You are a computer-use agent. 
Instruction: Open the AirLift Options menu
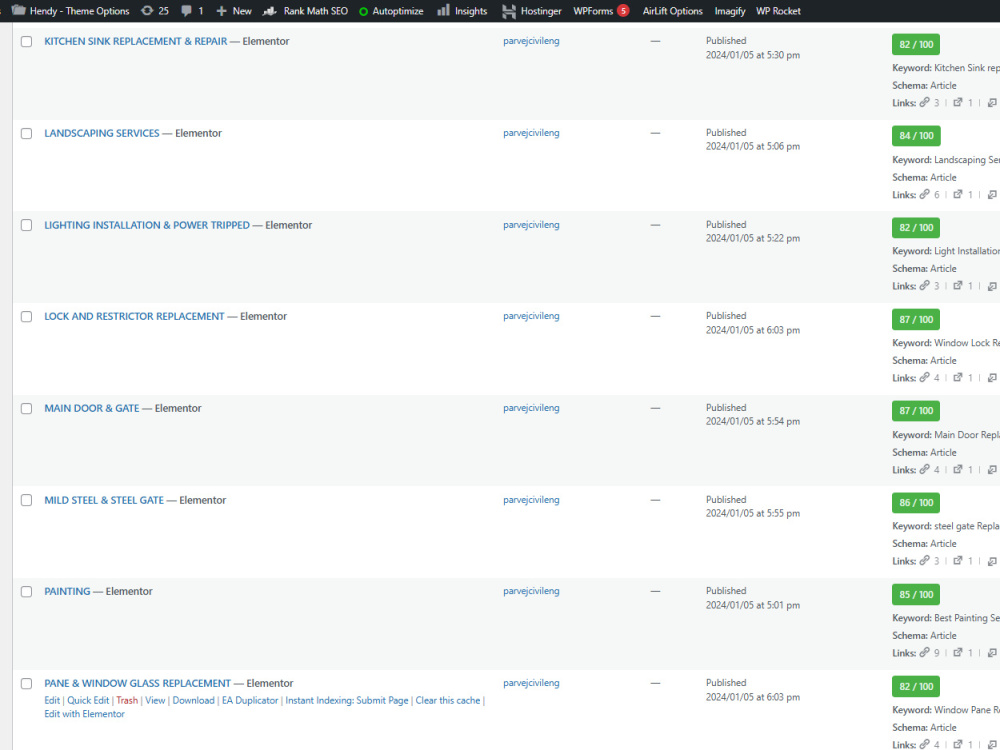(672, 11)
